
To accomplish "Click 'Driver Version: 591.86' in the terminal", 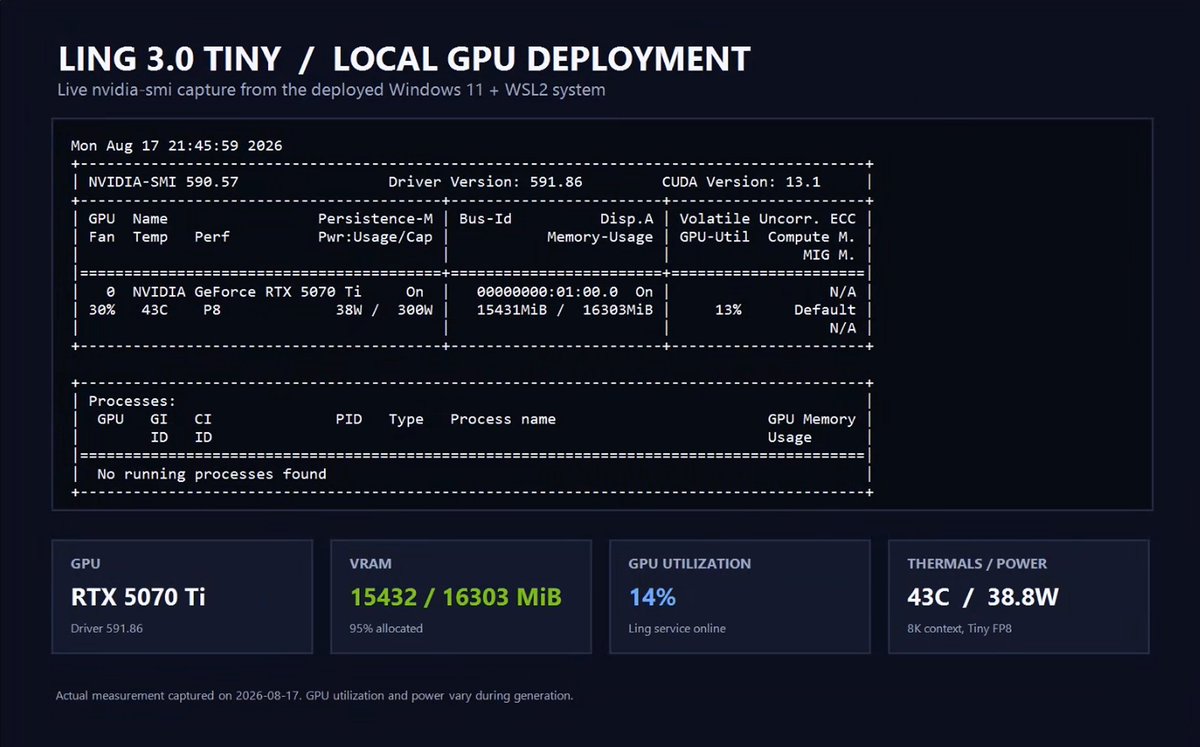I will point(485,182).
